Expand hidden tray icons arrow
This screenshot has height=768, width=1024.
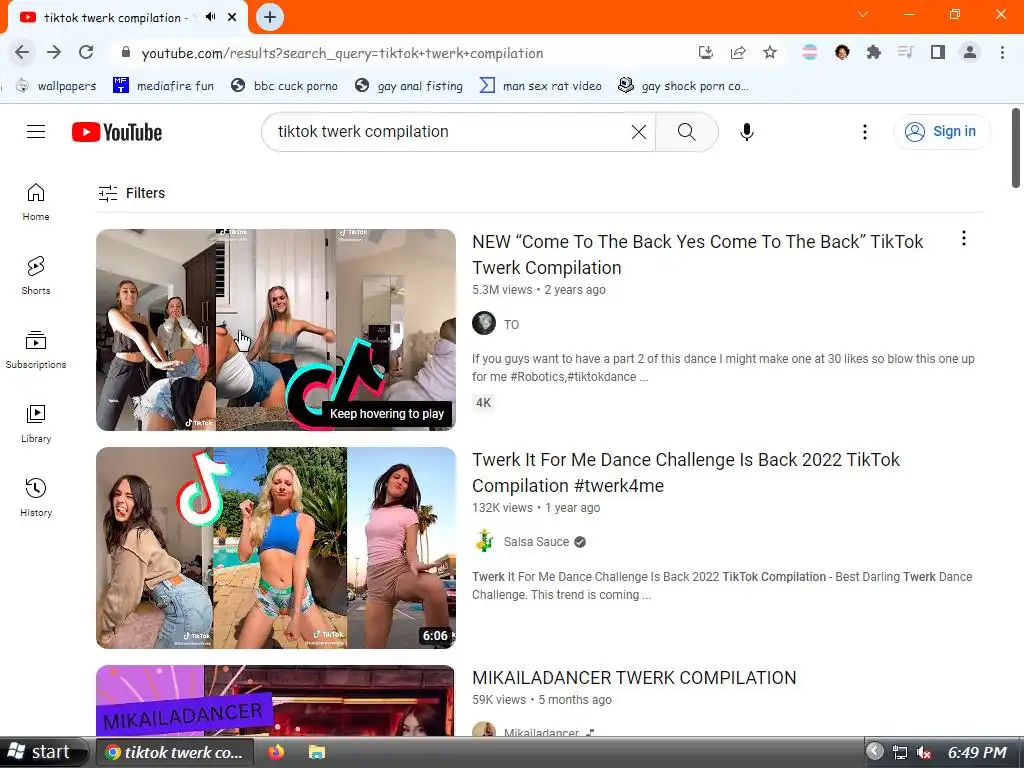click(x=875, y=752)
